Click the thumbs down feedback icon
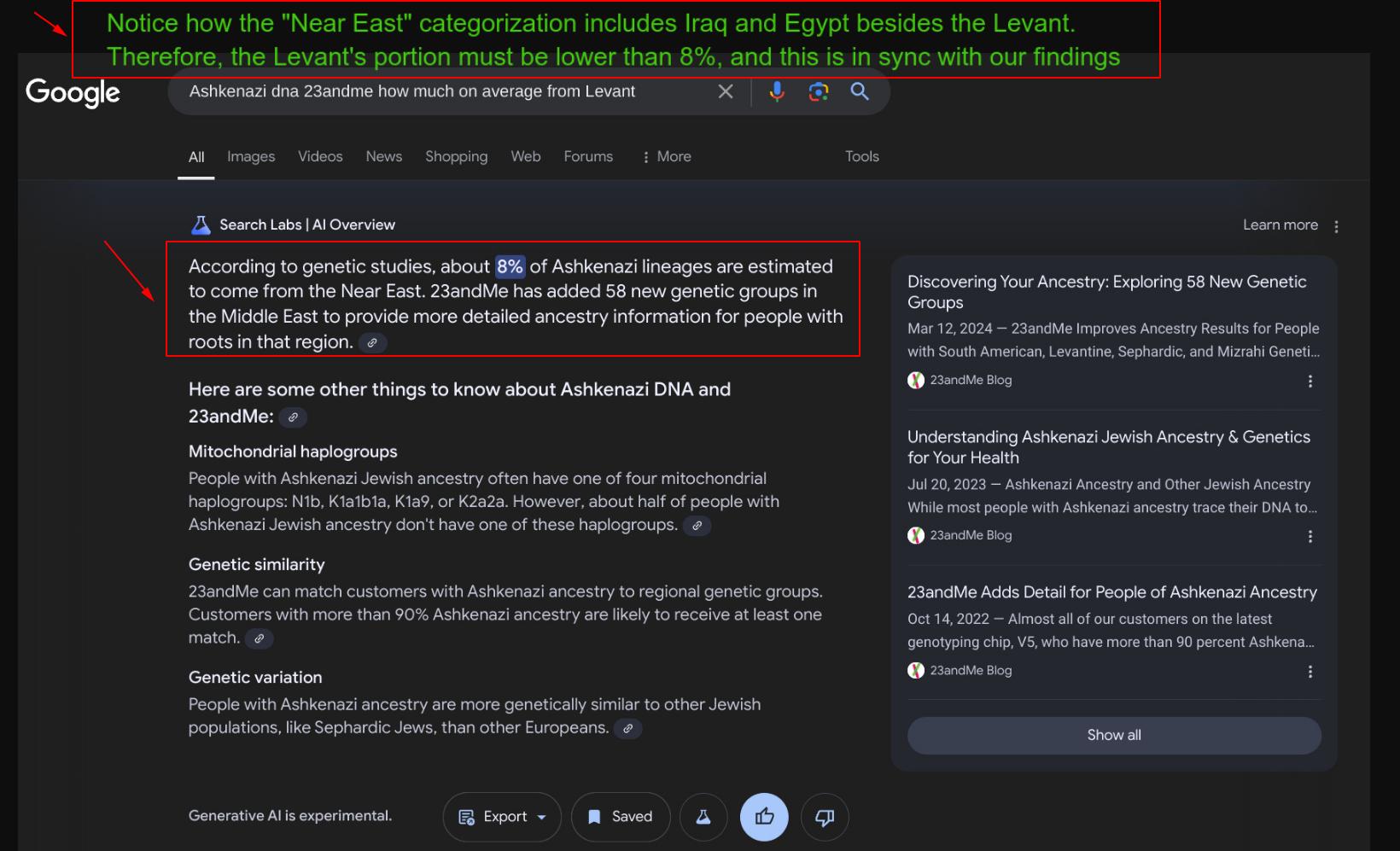Image resolution: width=1400 pixels, height=851 pixels. pos(825,817)
